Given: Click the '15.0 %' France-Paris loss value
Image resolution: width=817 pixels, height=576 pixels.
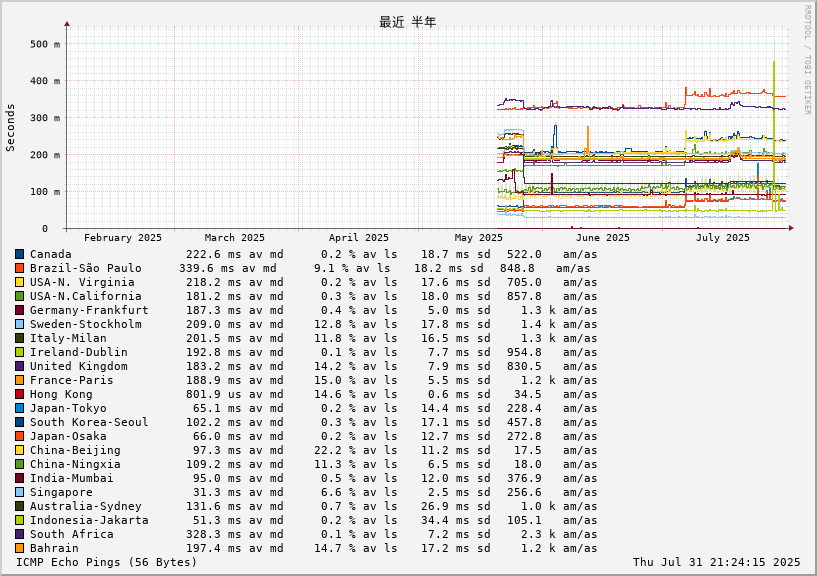Looking at the screenshot, I should 335,381.
